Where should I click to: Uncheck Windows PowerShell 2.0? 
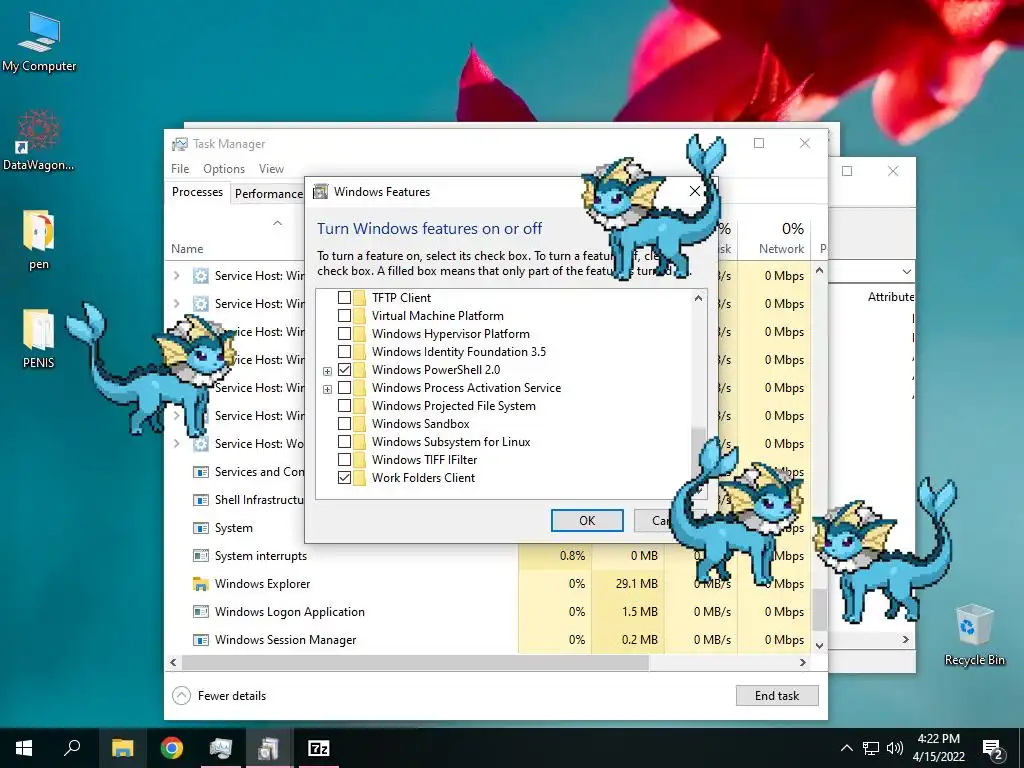(x=344, y=370)
